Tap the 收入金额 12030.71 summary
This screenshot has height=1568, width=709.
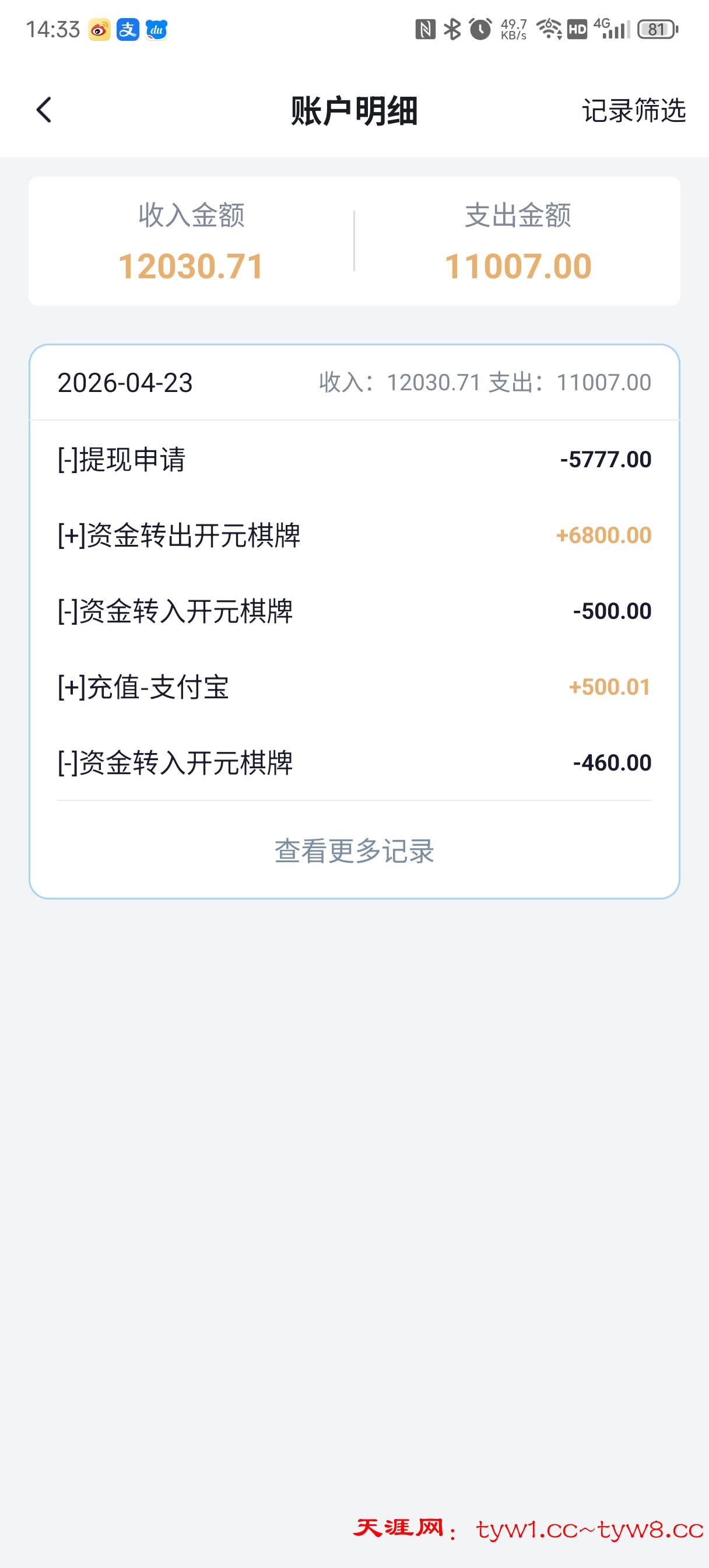pos(191,242)
